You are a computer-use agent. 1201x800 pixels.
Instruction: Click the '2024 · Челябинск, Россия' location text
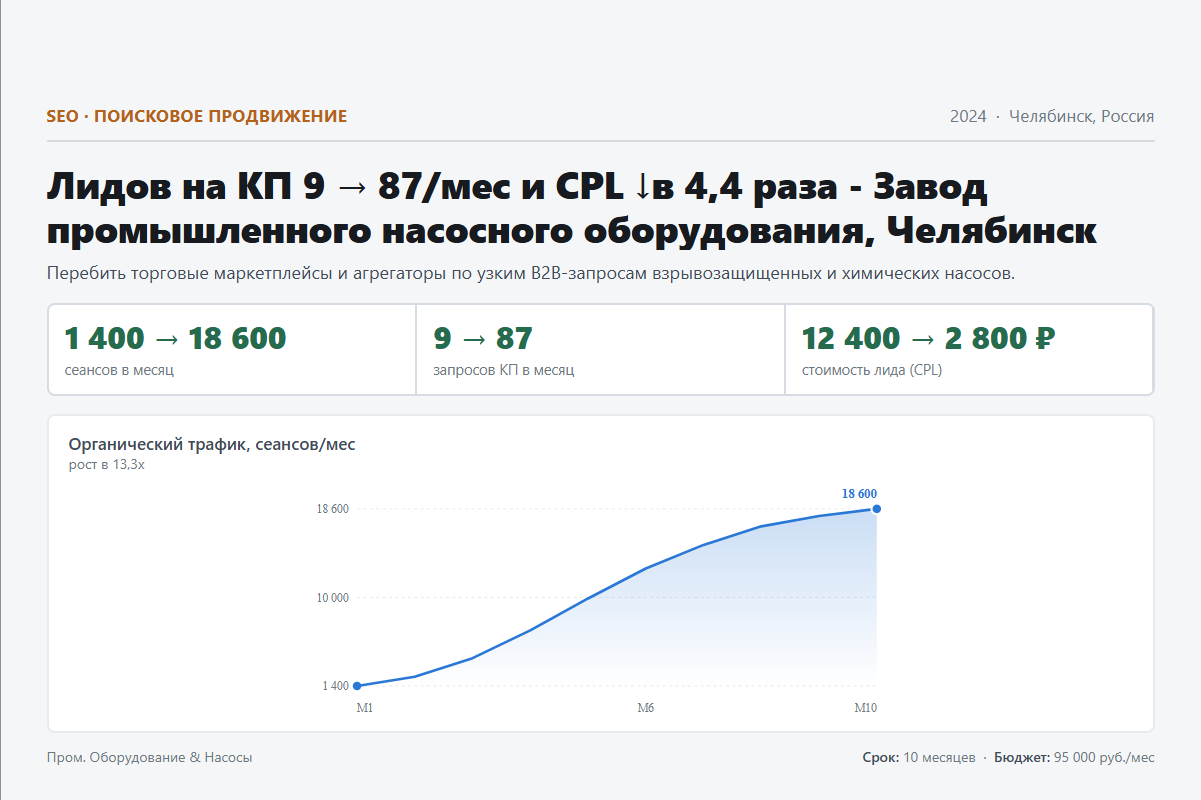pyautogui.click(x=1052, y=116)
